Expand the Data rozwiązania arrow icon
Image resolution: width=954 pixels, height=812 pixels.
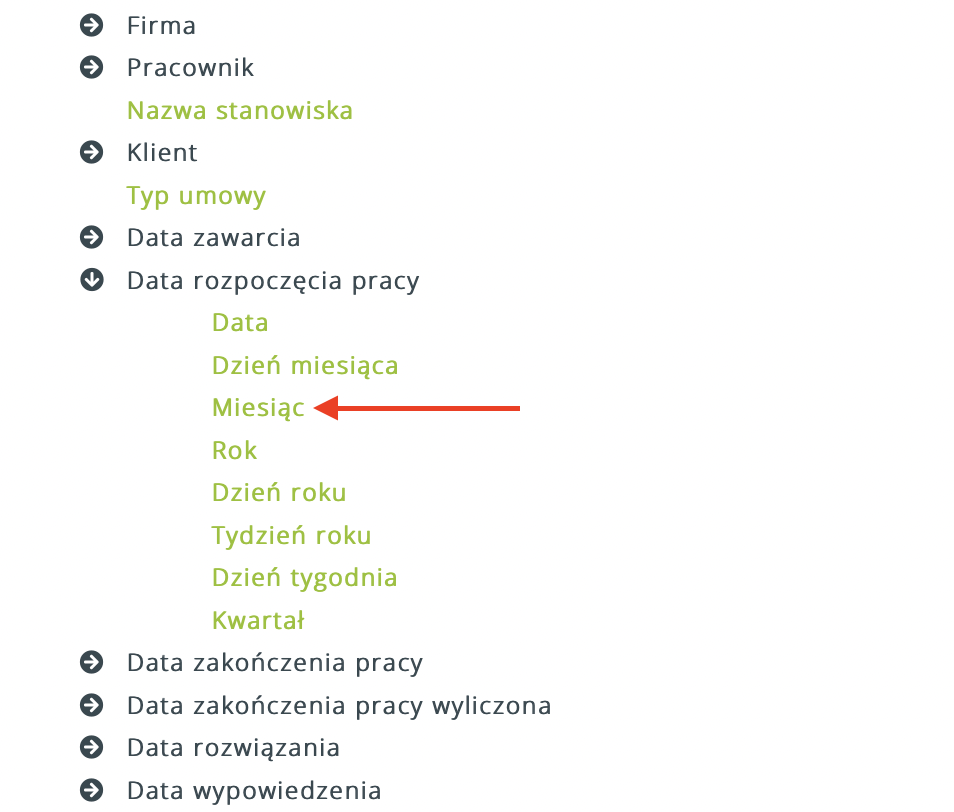[91, 748]
